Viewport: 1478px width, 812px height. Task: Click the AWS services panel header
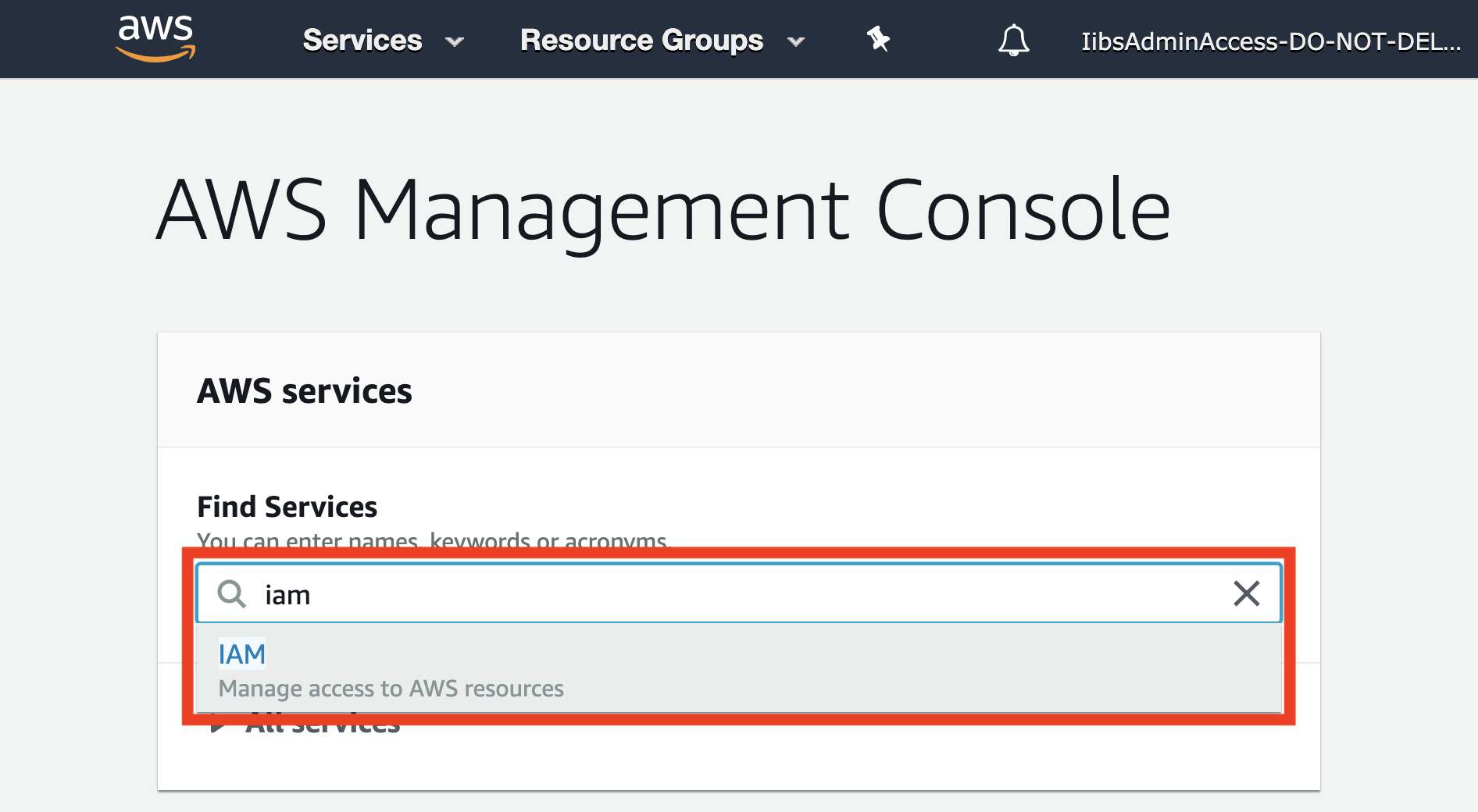tap(305, 391)
